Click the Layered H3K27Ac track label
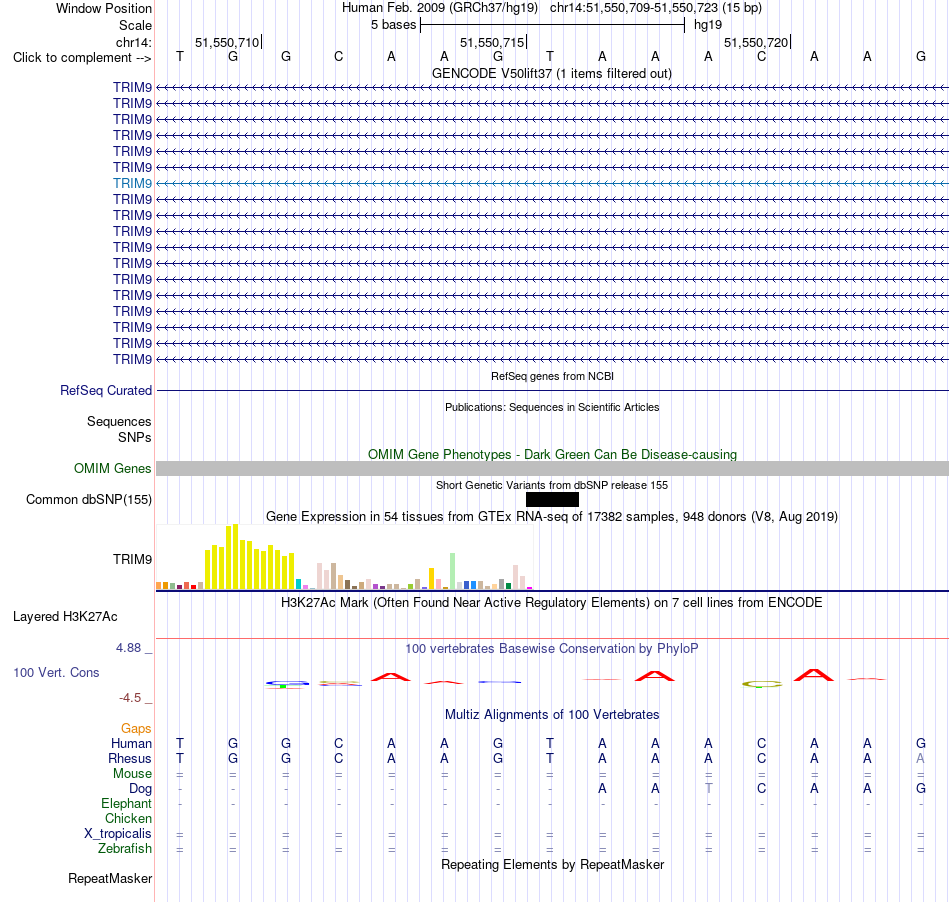The height and width of the screenshot is (902, 950). tap(65, 617)
